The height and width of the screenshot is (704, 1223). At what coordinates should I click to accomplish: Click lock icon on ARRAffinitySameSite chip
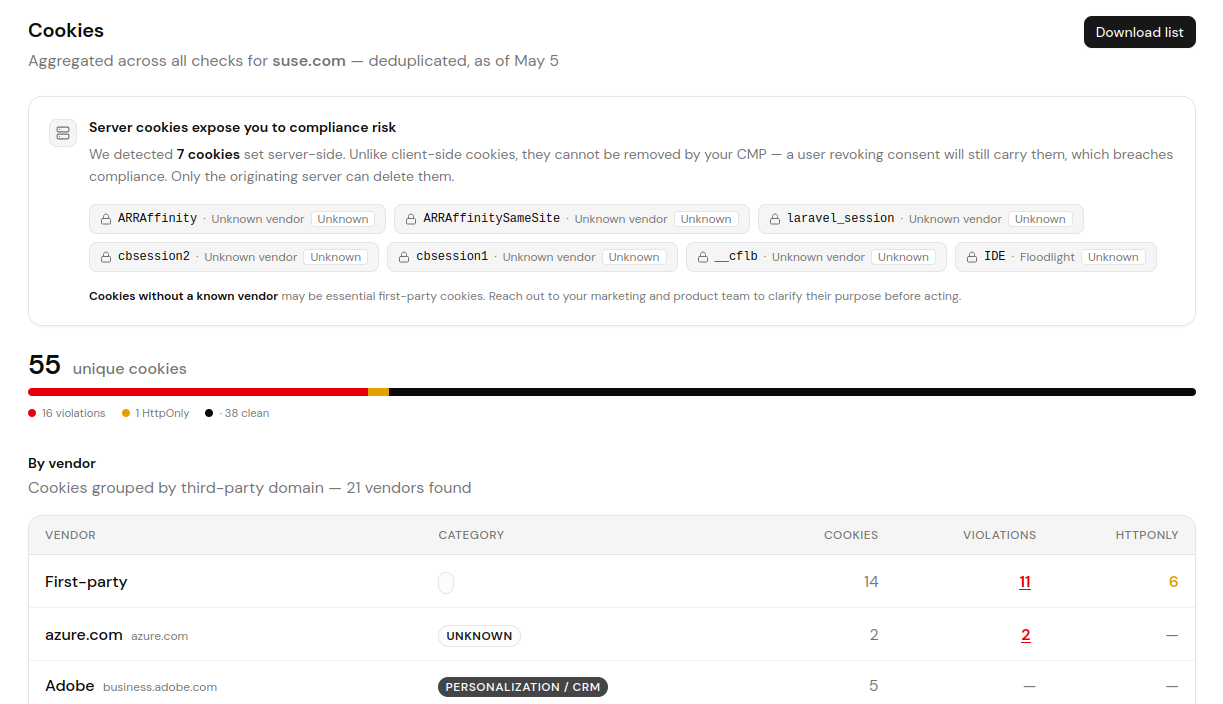410,219
